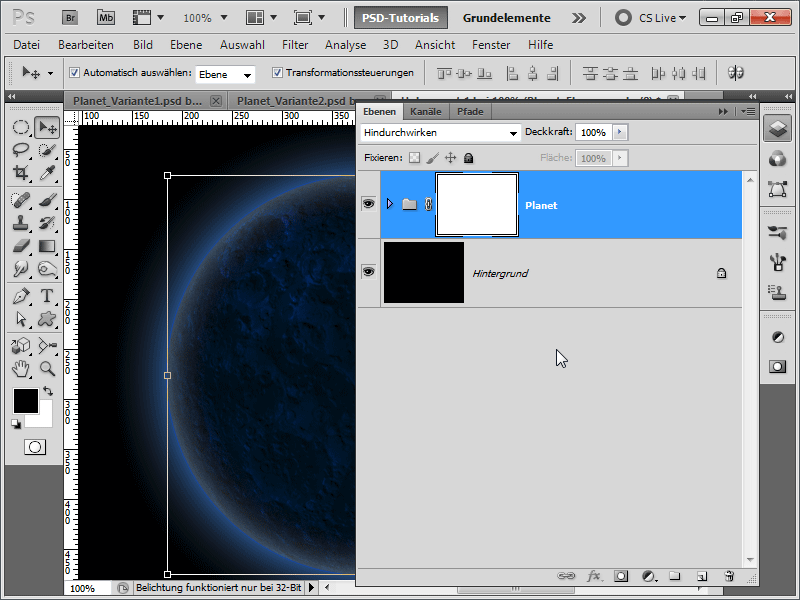Select the Zoom tool
Viewport: 800px width, 600px height.
click(x=47, y=368)
